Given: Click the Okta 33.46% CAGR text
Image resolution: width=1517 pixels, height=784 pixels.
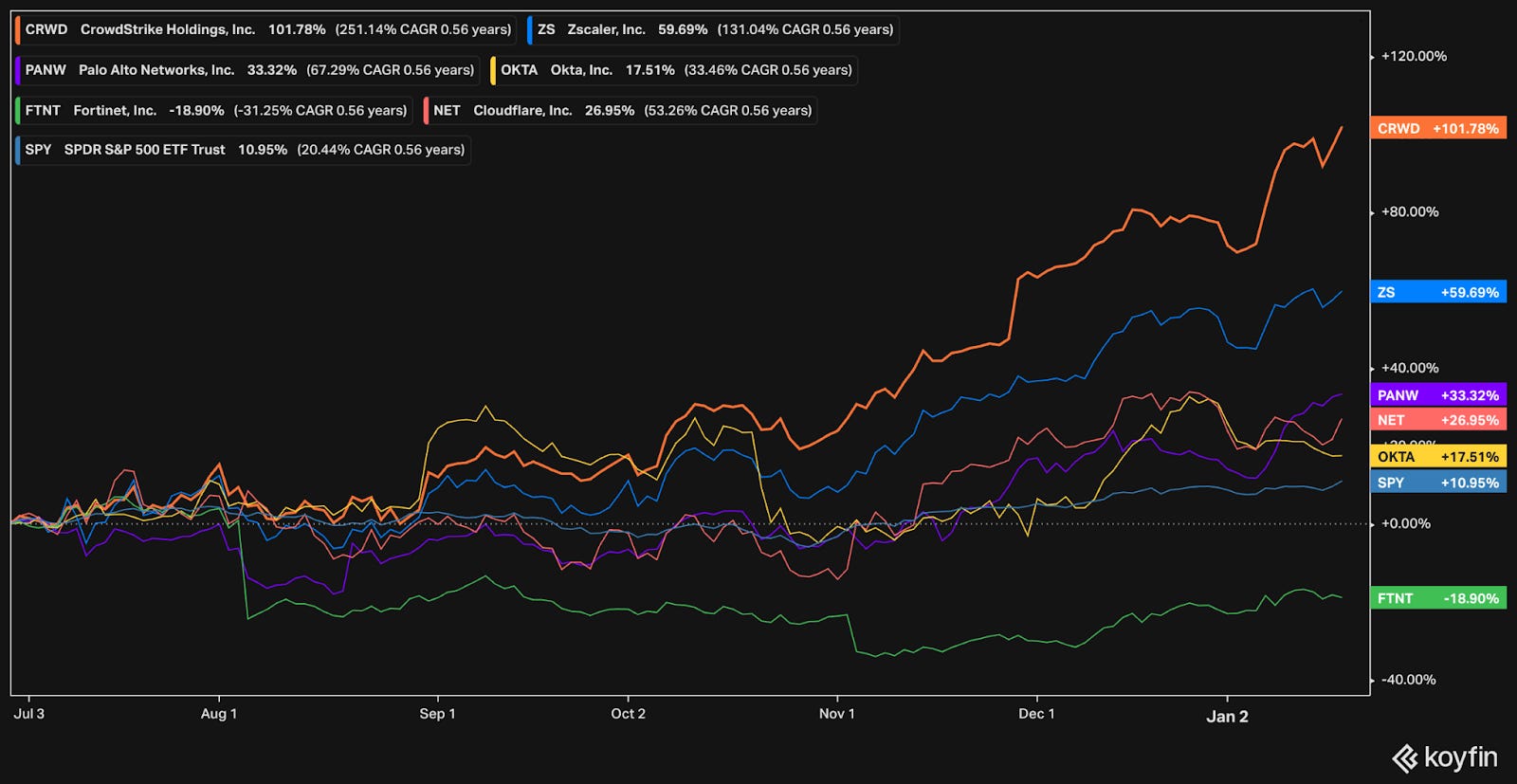Looking at the screenshot, I should pos(768,70).
